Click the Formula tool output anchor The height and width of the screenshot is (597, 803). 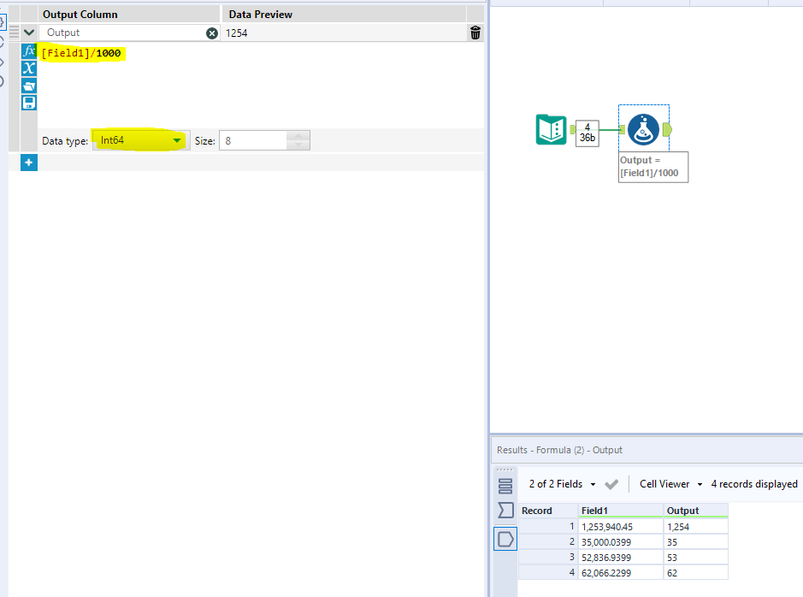(667, 130)
